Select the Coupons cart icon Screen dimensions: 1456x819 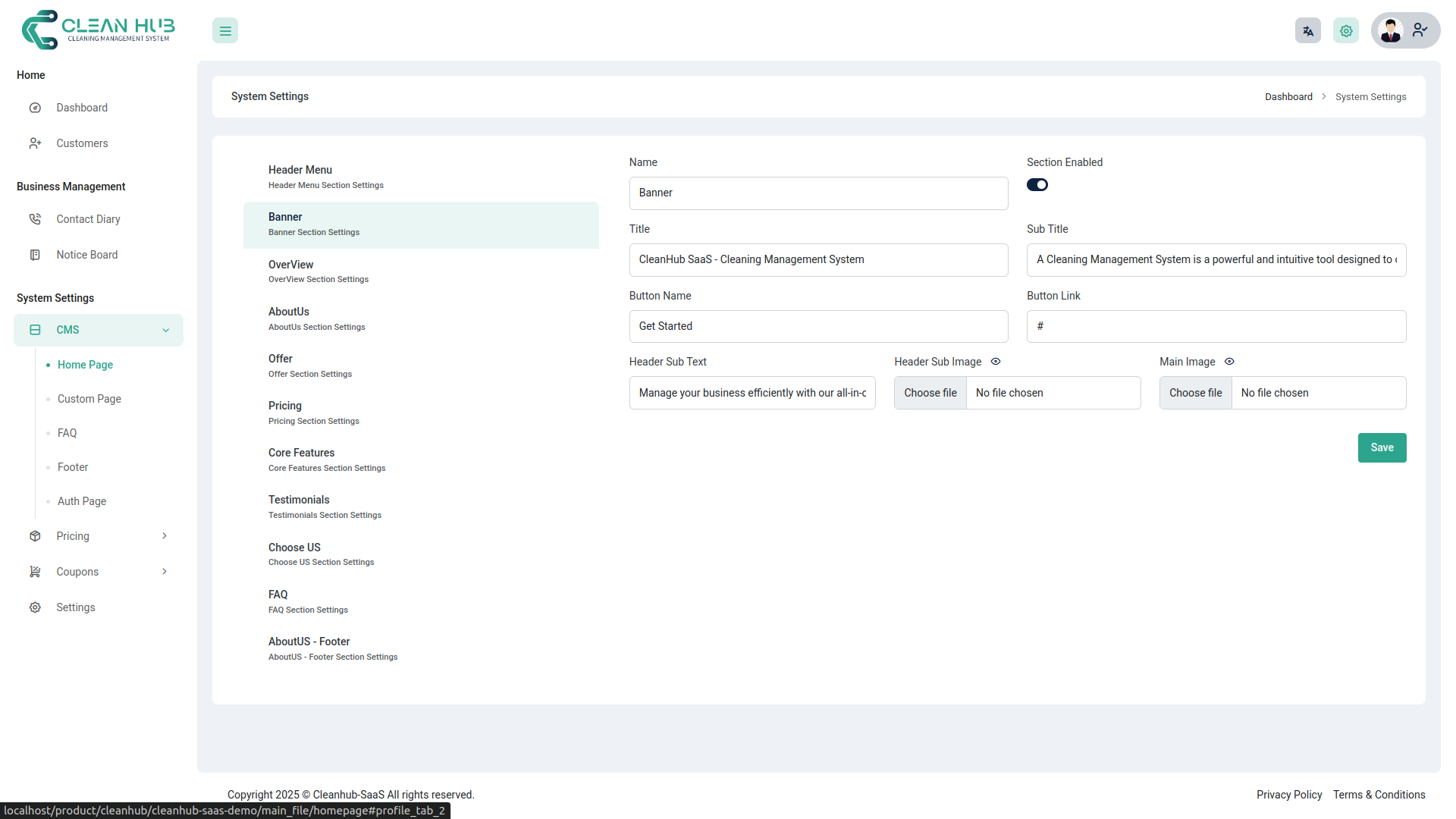[x=35, y=571]
